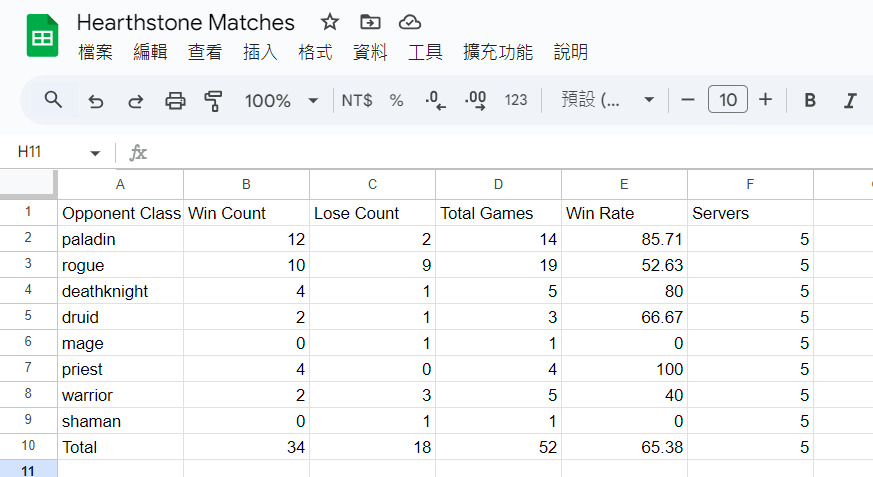Screen dimensions: 873x477
Task: Open the Google Sheets home icon
Action: 42,36
